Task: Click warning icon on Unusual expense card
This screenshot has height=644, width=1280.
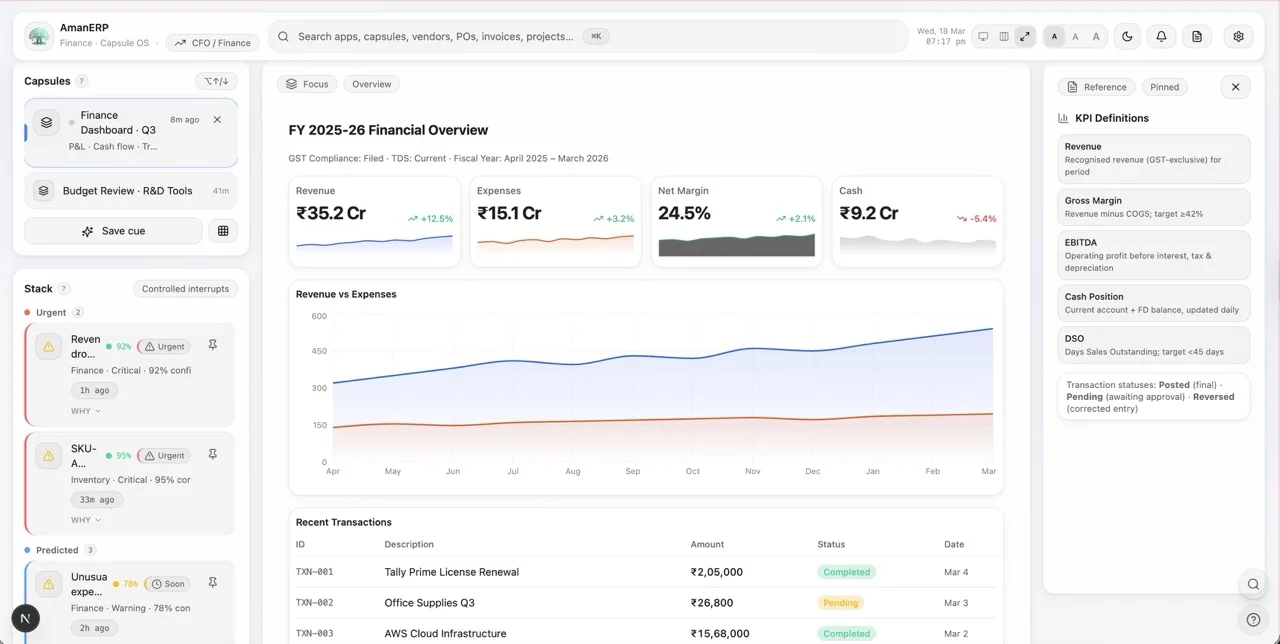Action: pyautogui.click(x=48, y=584)
